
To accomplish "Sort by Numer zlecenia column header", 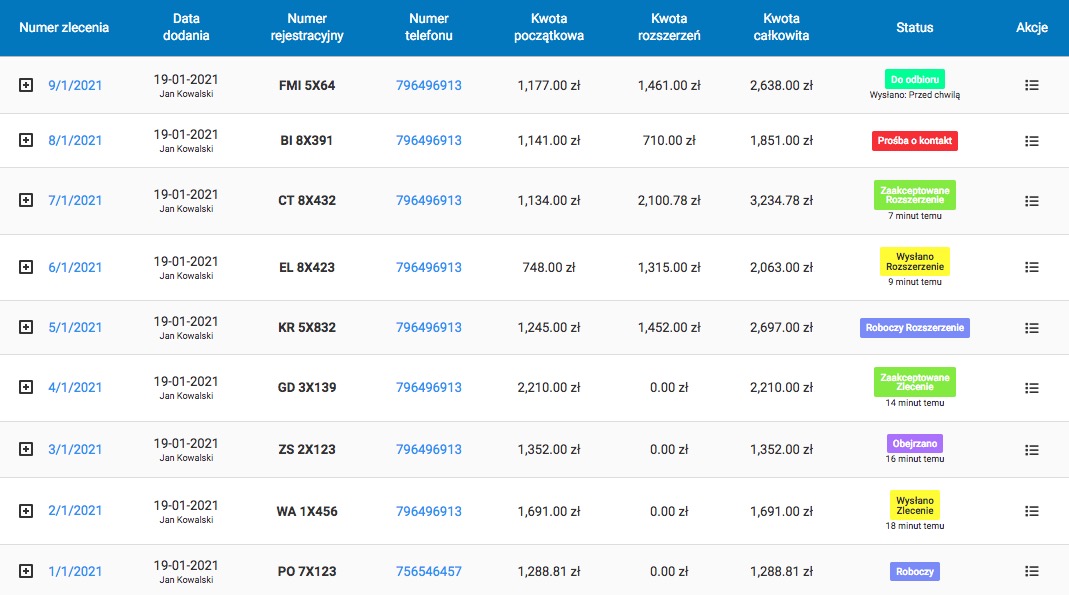I will 64,28.
